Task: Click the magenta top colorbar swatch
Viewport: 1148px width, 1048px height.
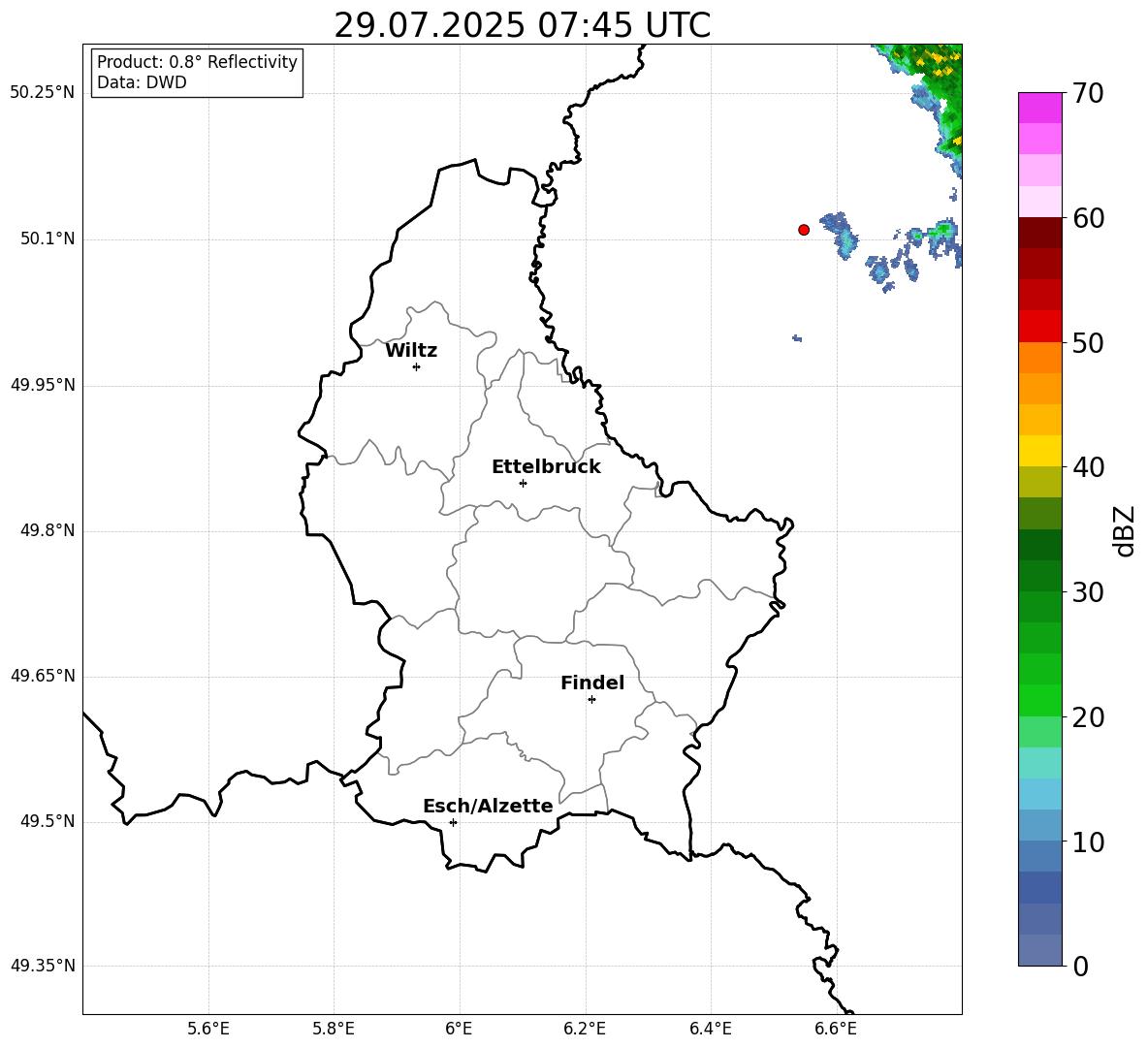Action: click(1040, 108)
